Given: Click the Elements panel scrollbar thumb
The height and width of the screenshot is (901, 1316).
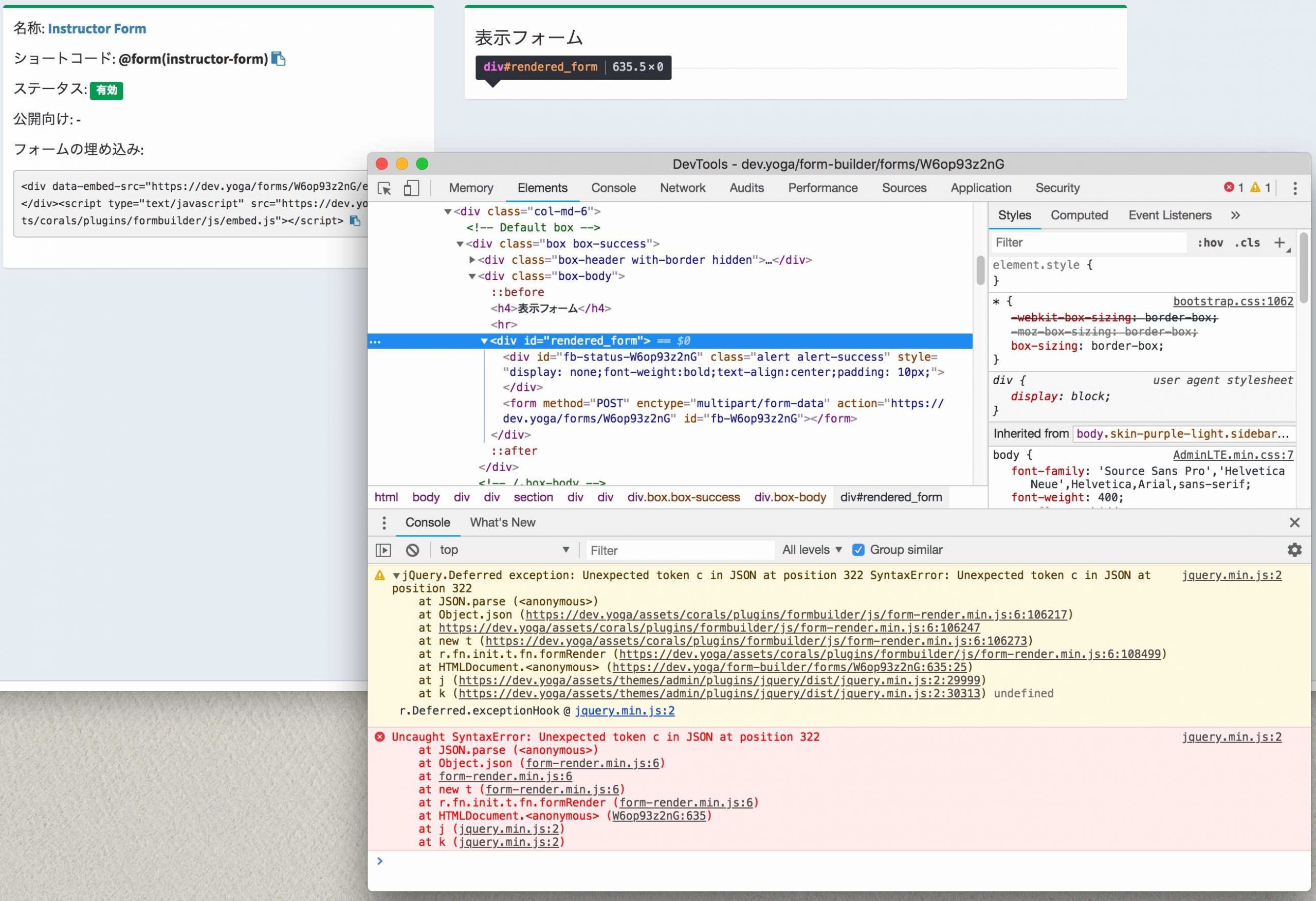Looking at the screenshot, I should (x=980, y=271).
